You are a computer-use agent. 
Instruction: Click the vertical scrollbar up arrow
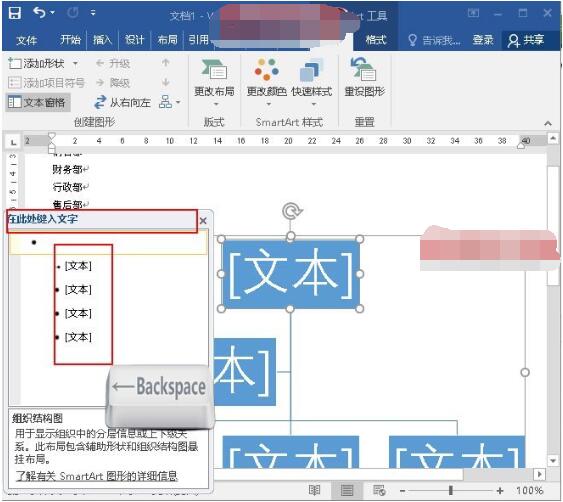[x=553, y=139]
